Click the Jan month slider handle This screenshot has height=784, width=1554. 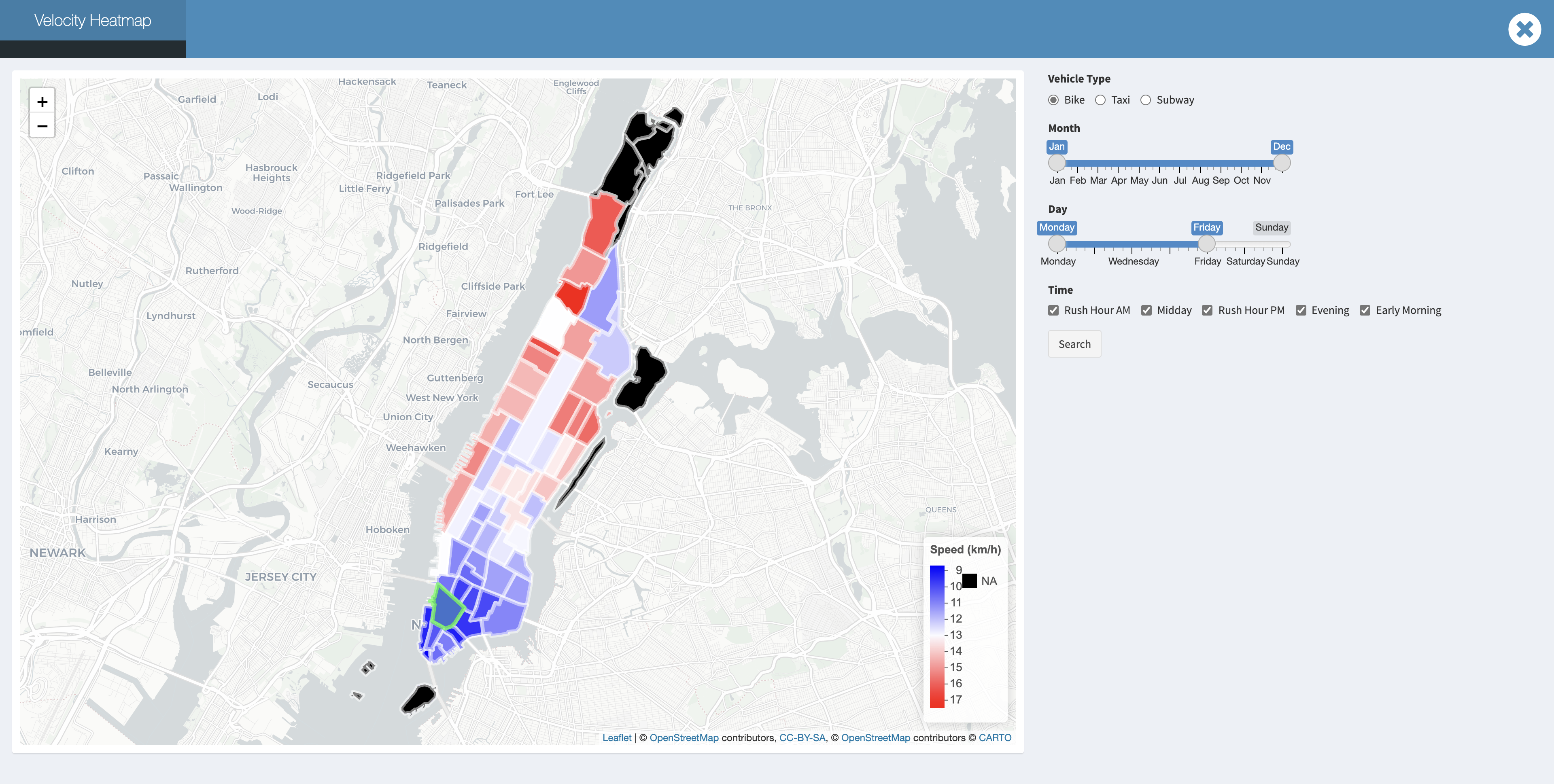pyautogui.click(x=1056, y=163)
